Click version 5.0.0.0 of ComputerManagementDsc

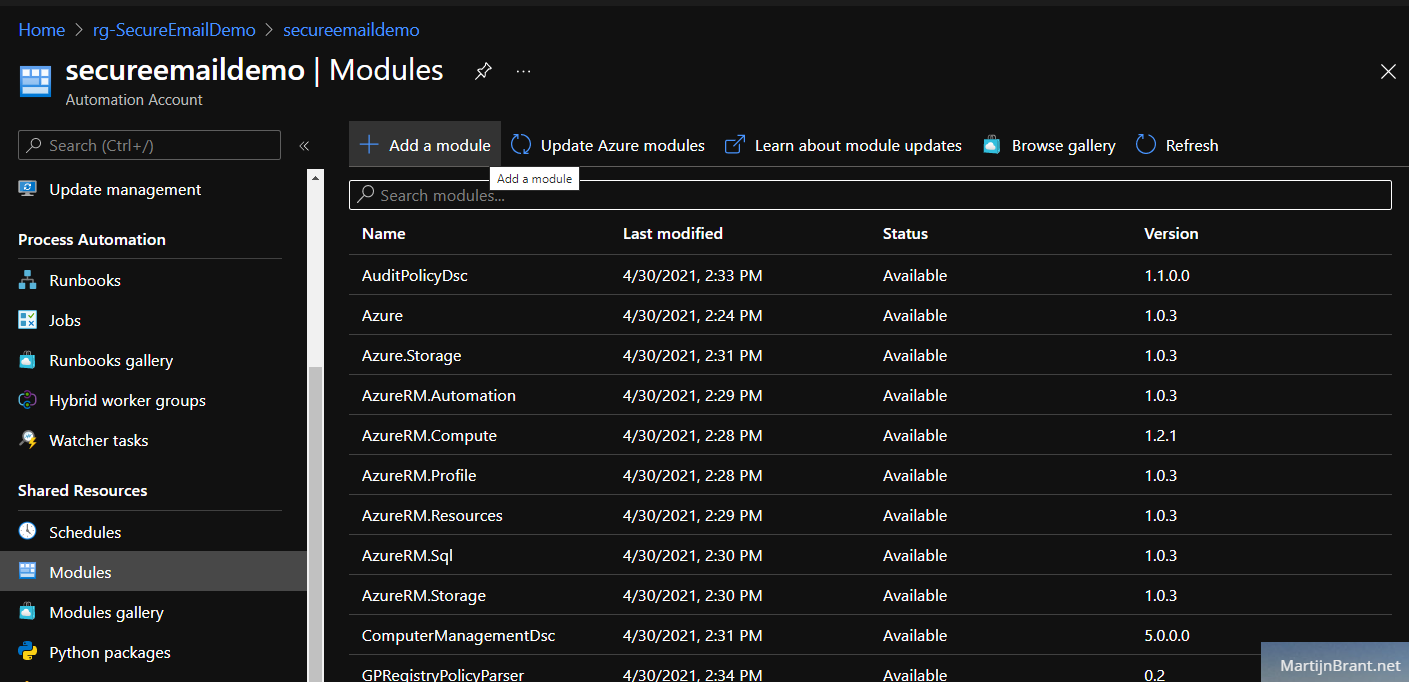(1167, 635)
